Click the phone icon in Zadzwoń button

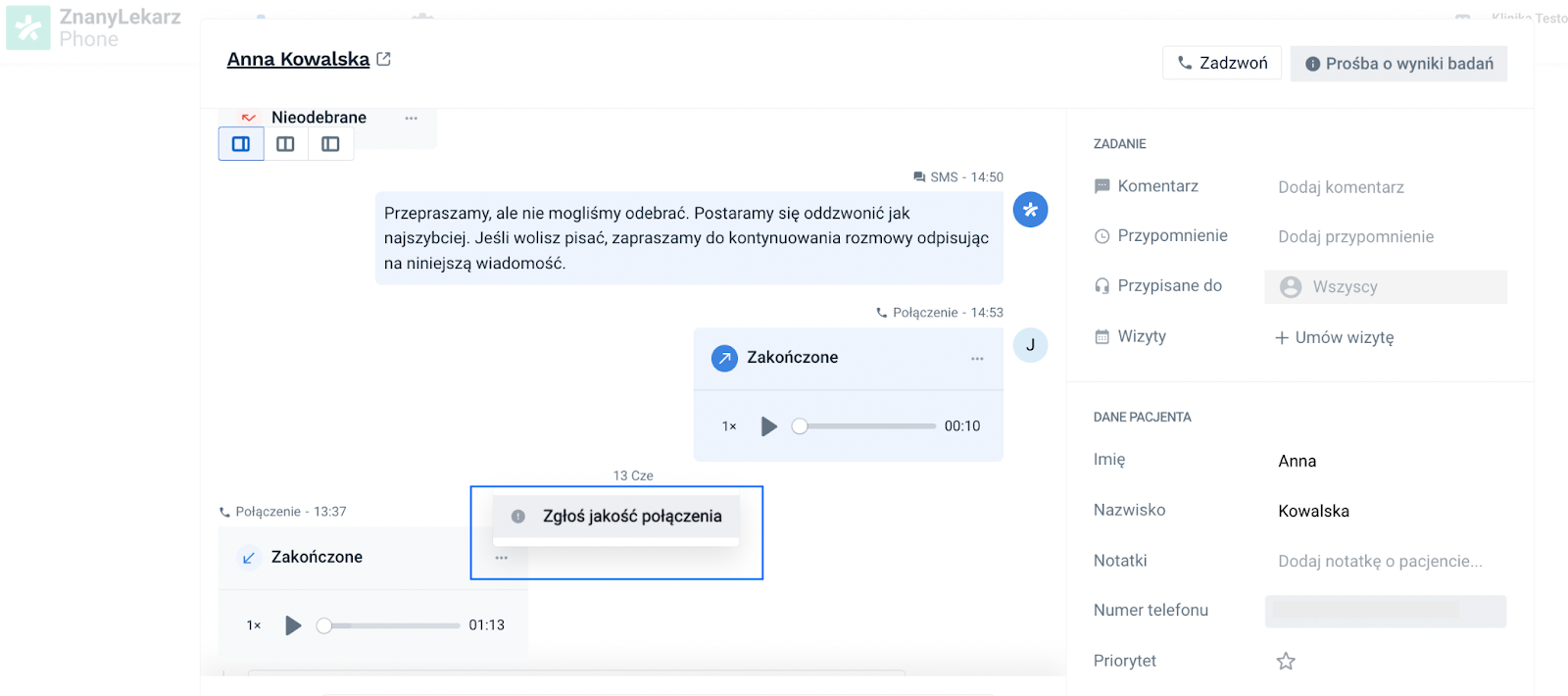pyautogui.click(x=1185, y=63)
